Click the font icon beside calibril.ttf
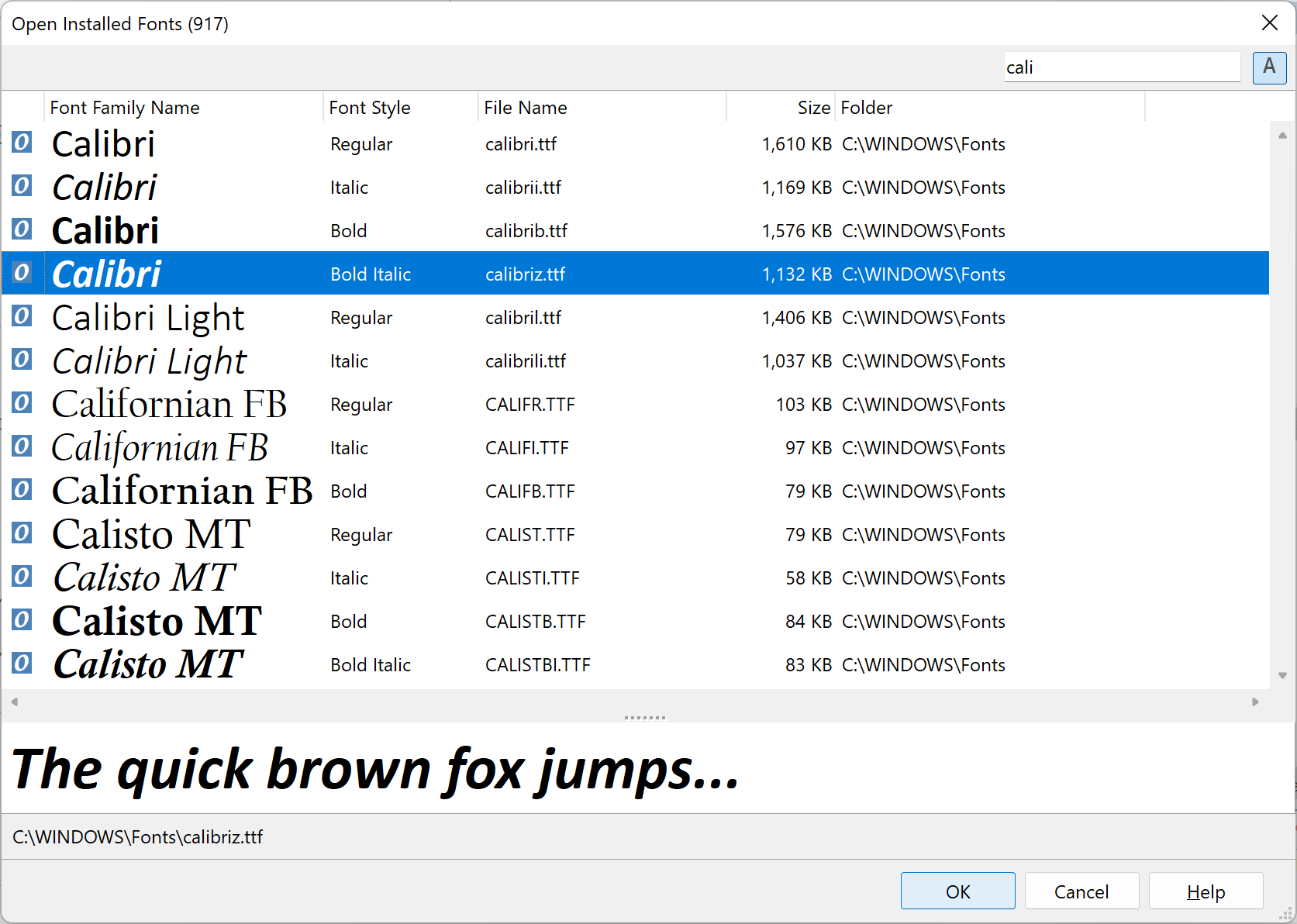The height and width of the screenshot is (924, 1297). (22, 316)
